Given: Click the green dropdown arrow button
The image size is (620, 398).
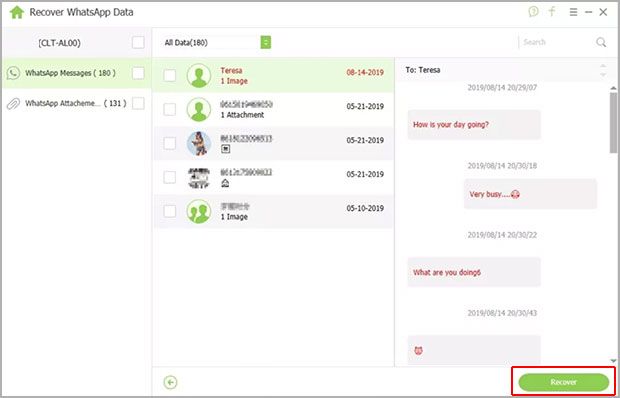Looking at the screenshot, I should coord(266,42).
